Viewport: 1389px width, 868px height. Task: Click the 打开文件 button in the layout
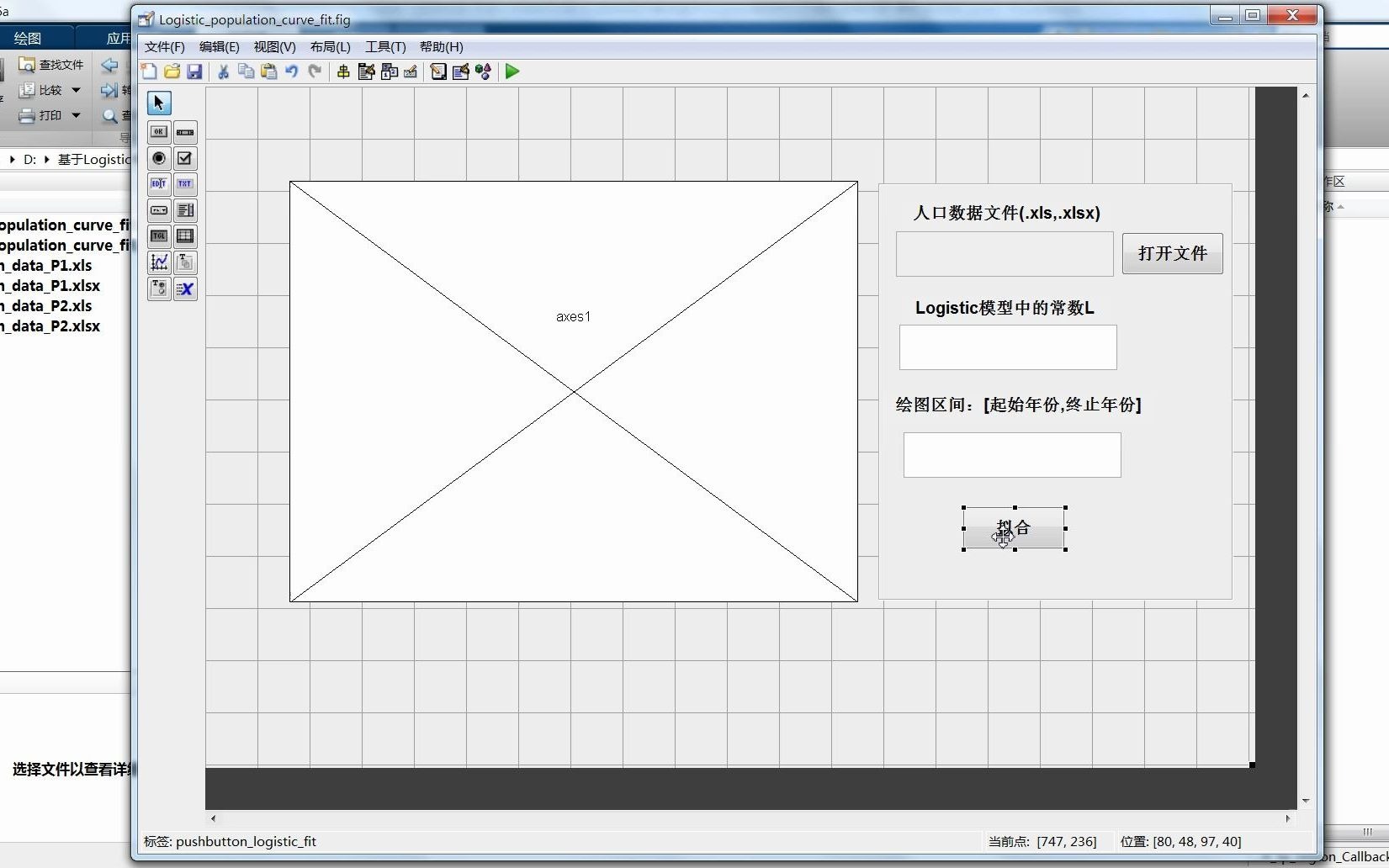tap(1171, 253)
